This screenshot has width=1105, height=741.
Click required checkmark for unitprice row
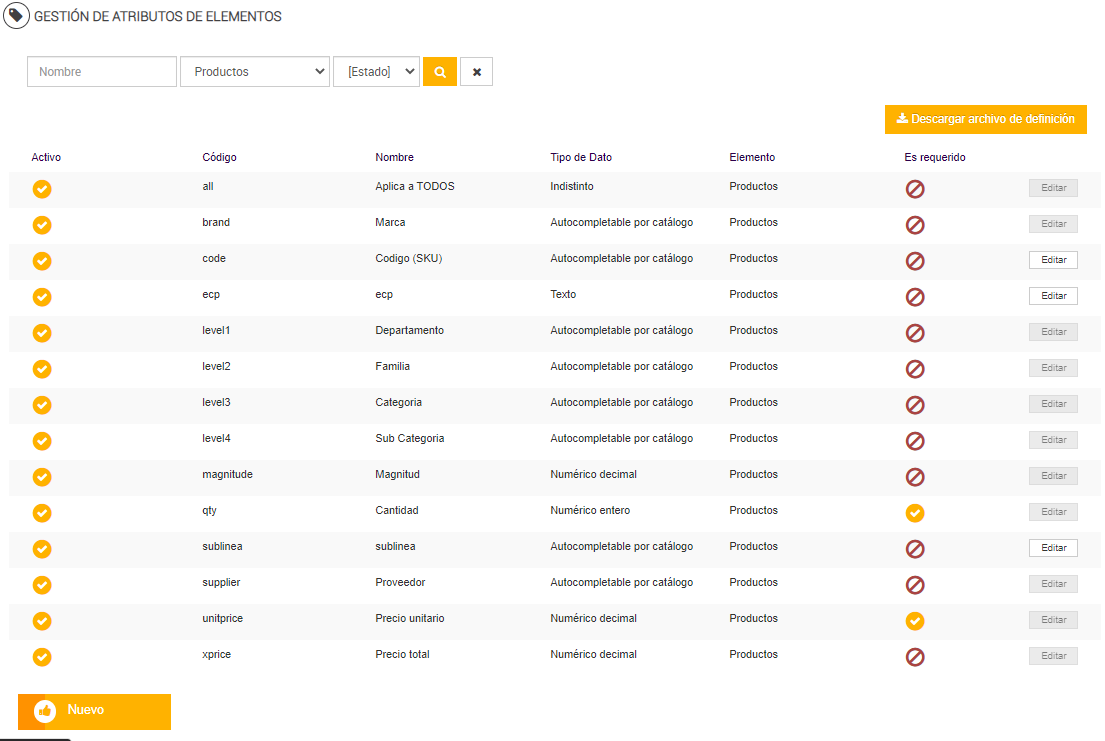[915, 621]
